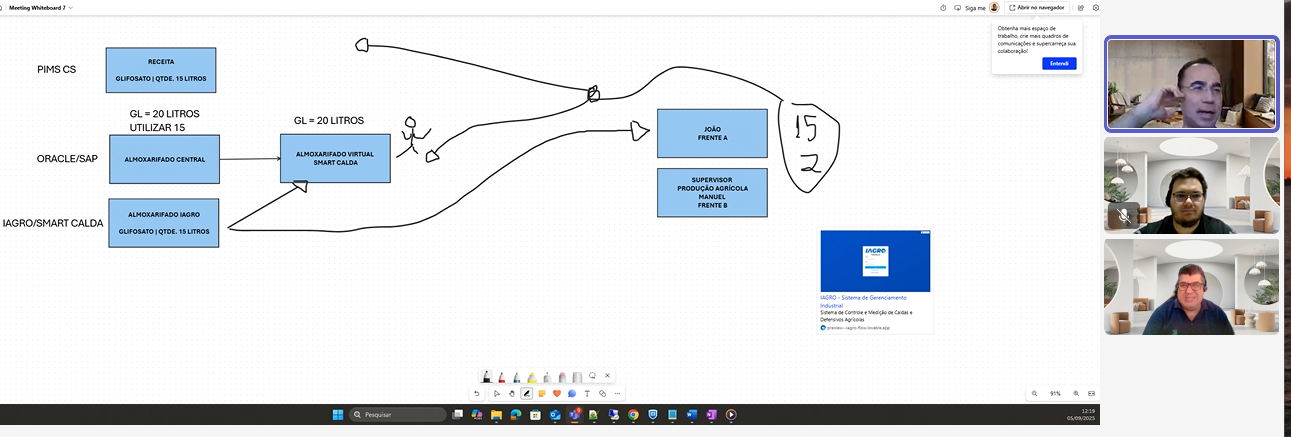1291x437 pixels.
Task: Open more tools ellipsis menu
Action: click(x=617, y=394)
